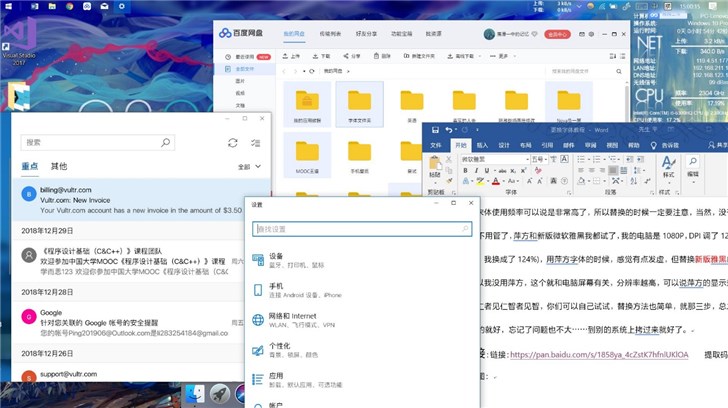Activate the Format Painter in Word
This screenshot has height=408, width=728.
coord(448,181)
